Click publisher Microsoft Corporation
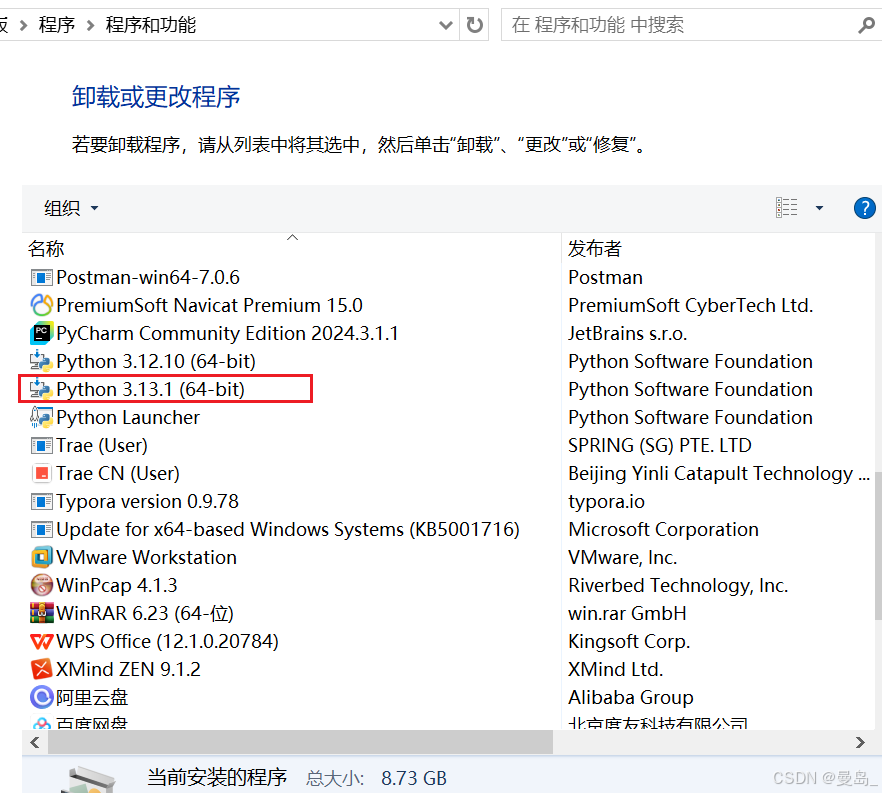The image size is (882, 793). [x=663, y=530]
